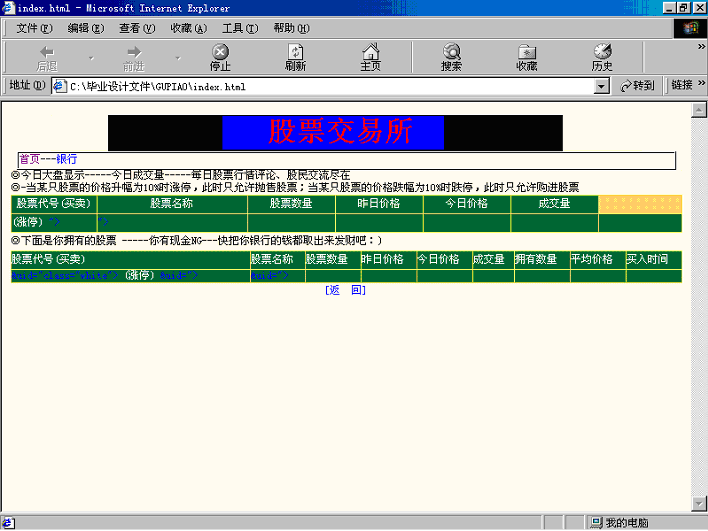Open the History (历史) toolbar icon

coord(602,56)
